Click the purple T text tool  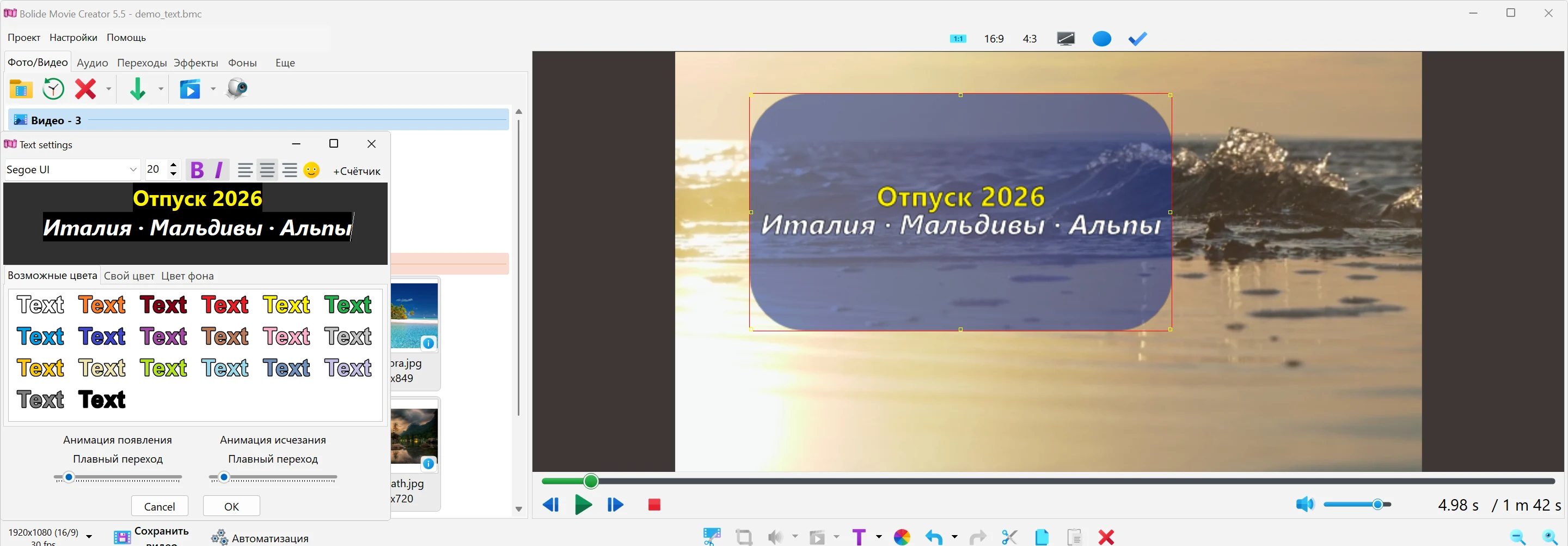pos(859,537)
